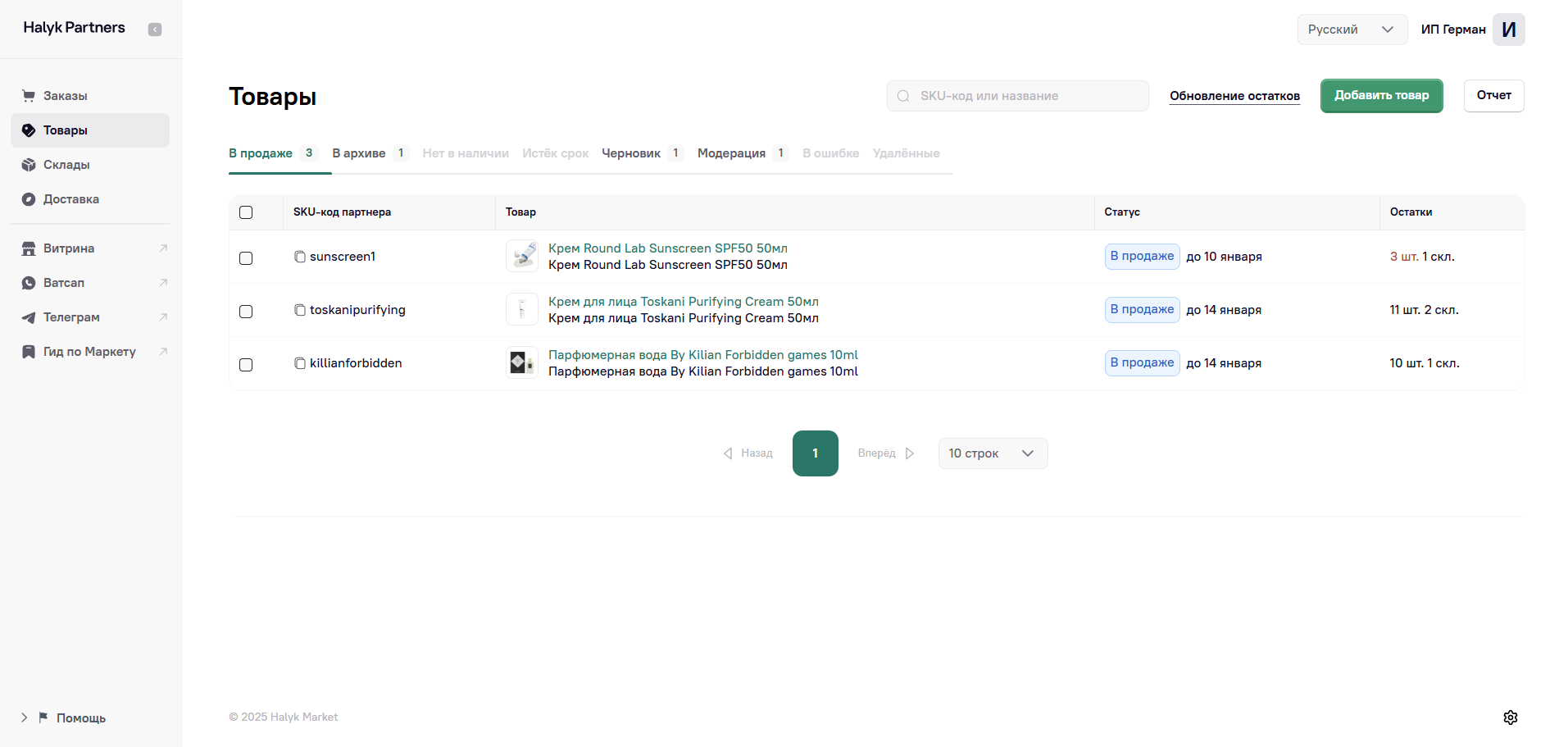Open the Модерация tab
1568x747 pixels.
pyautogui.click(x=731, y=153)
